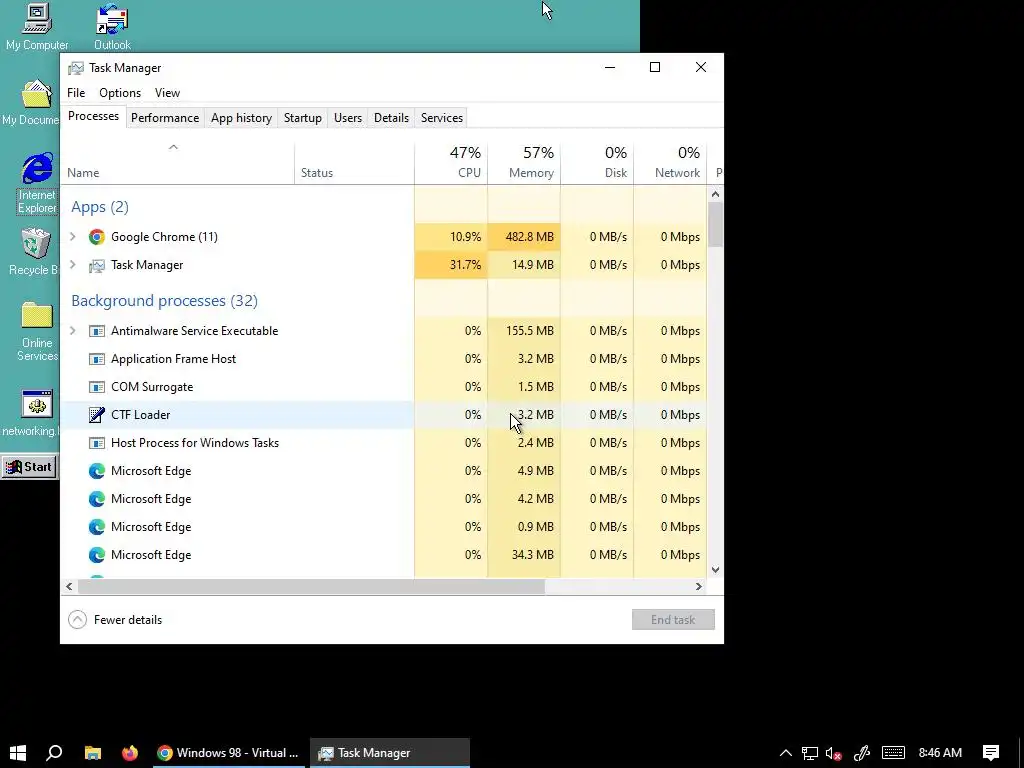This screenshot has height=768, width=1024.
Task: Collapse to Fewer details view
Action: [115, 620]
